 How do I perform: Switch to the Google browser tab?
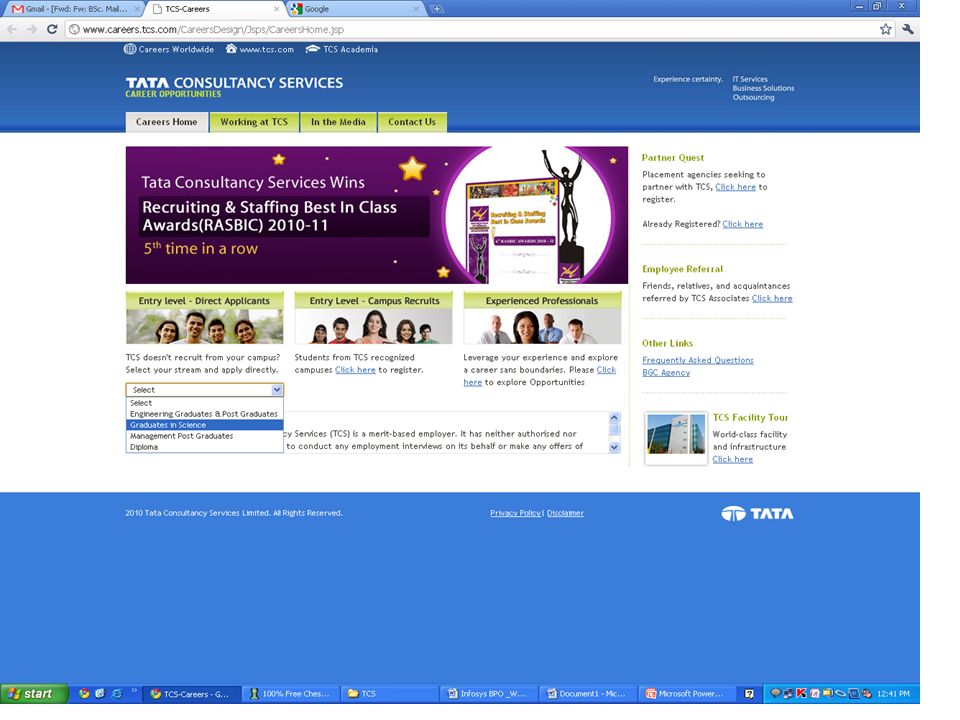pyautogui.click(x=356, y=9)
